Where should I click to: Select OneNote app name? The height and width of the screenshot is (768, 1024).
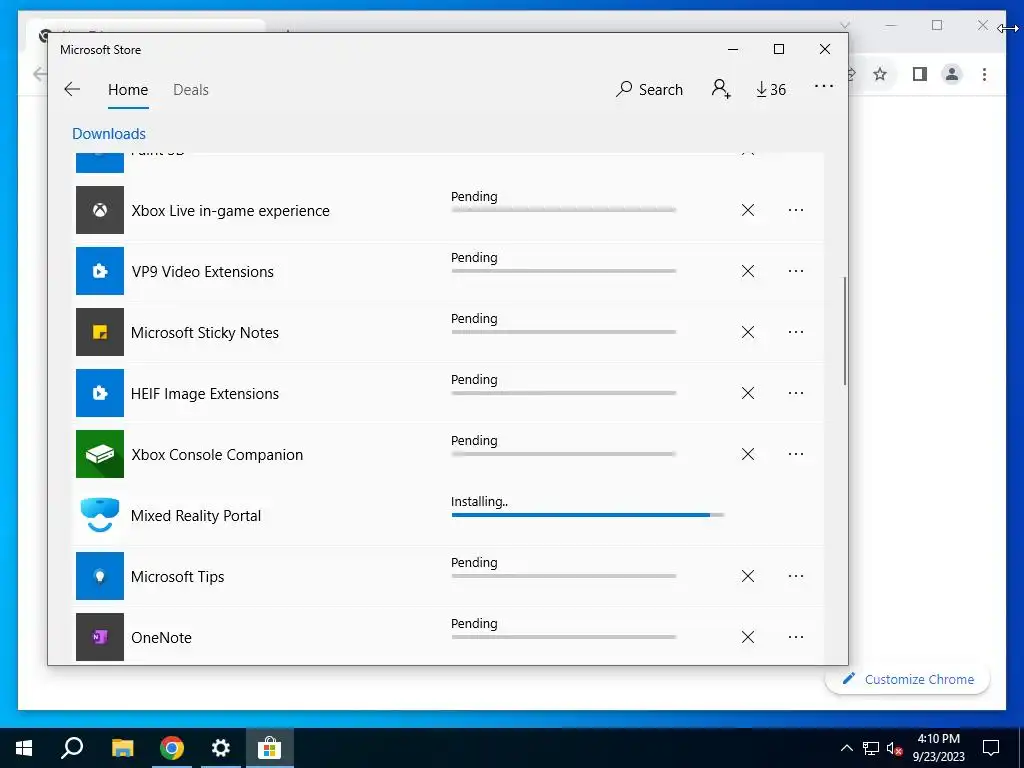[161, 637]
